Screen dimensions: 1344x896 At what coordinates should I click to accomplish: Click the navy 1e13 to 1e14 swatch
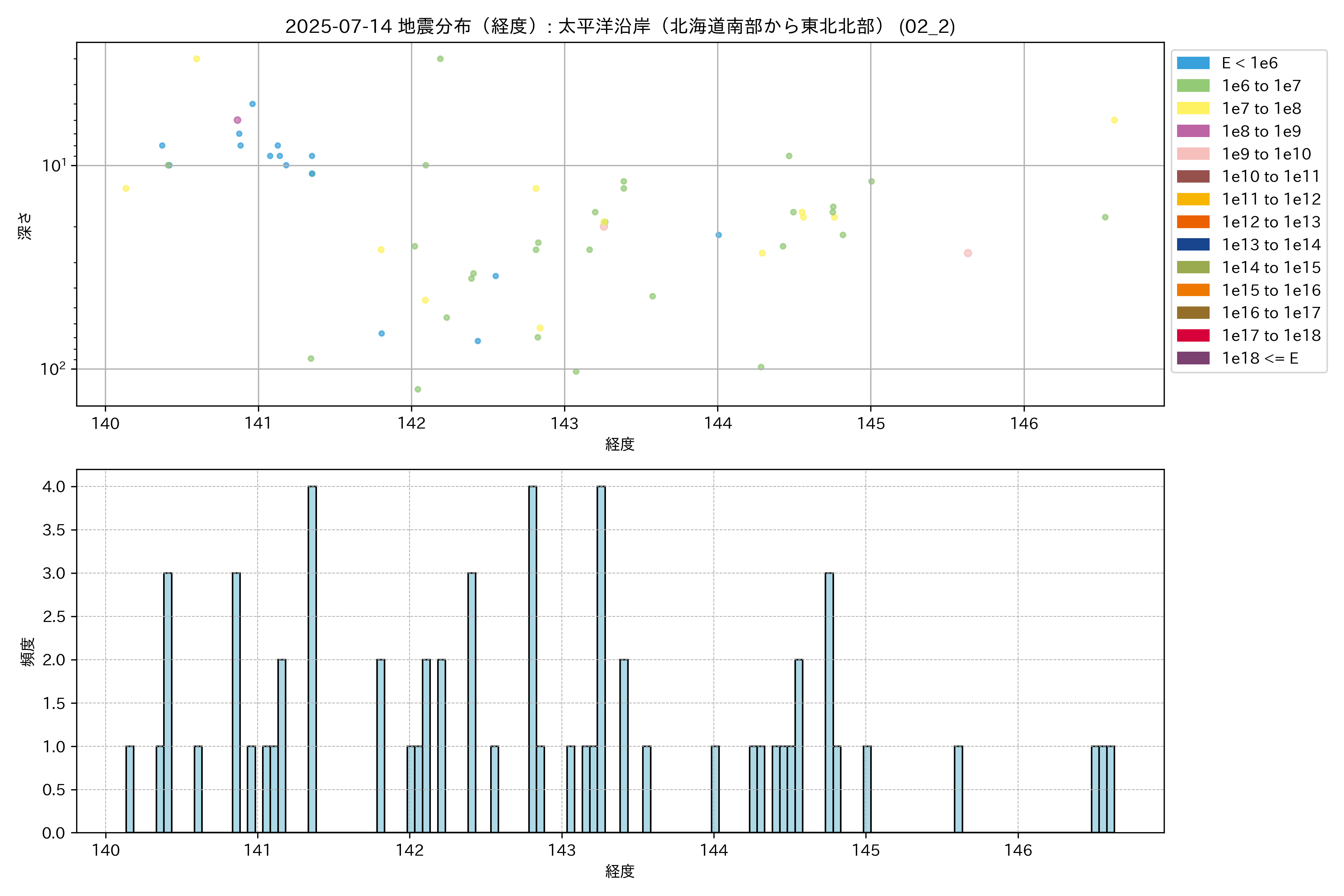pyautogui.click(x=1192, y=245)
